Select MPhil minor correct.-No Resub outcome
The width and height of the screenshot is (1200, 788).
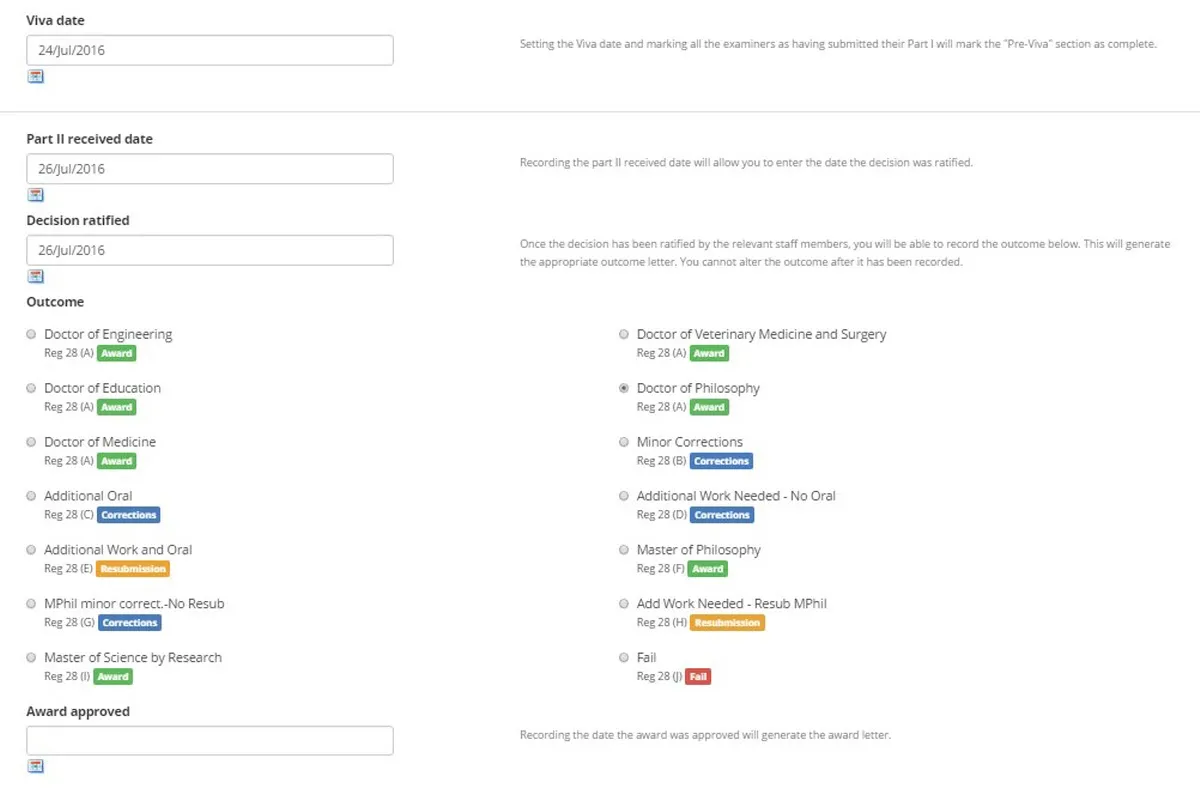tap(30, 604)
